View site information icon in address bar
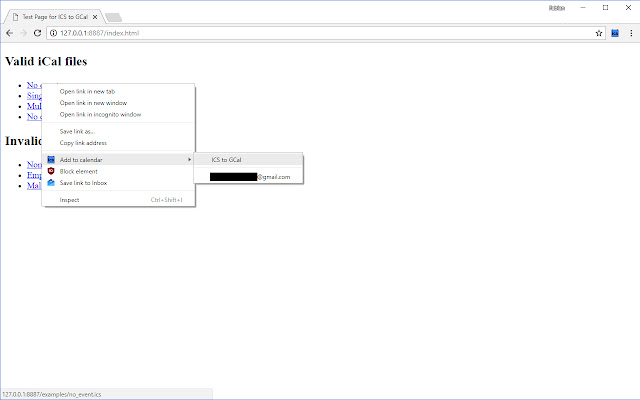Viewport: 640px width, 400px height. tap(53, 33)
